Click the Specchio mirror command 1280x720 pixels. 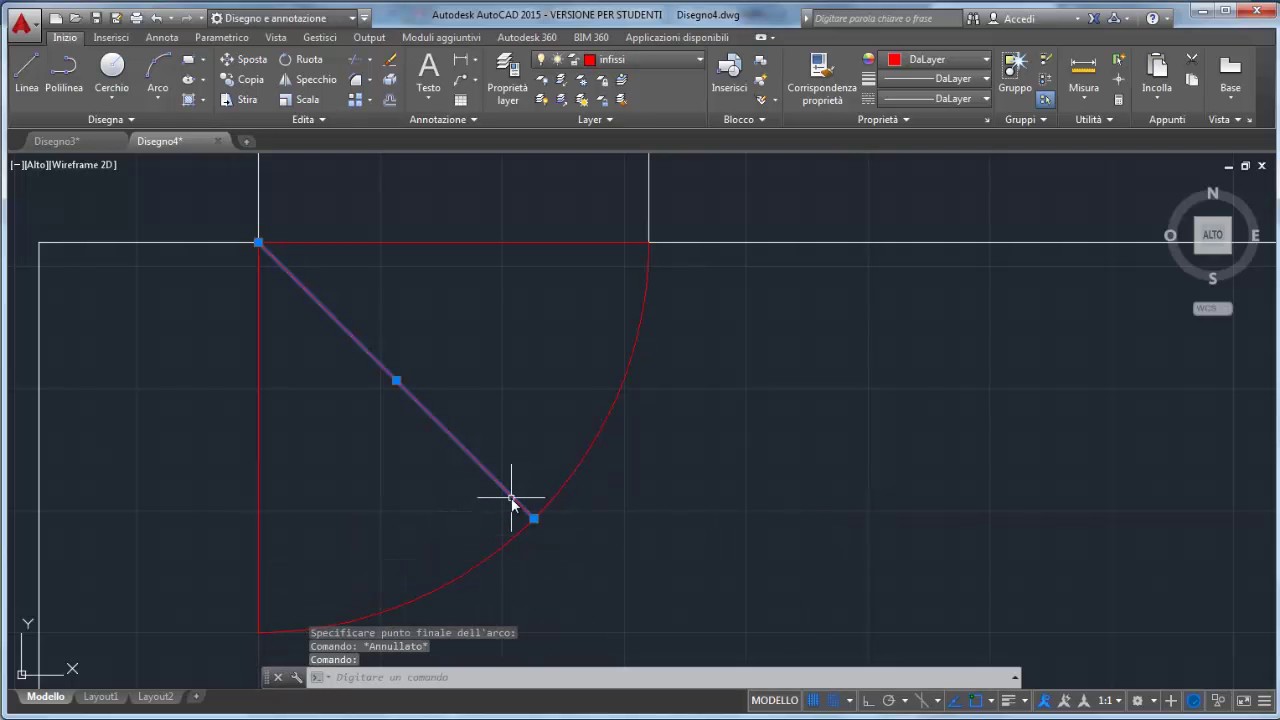[308, 79]
